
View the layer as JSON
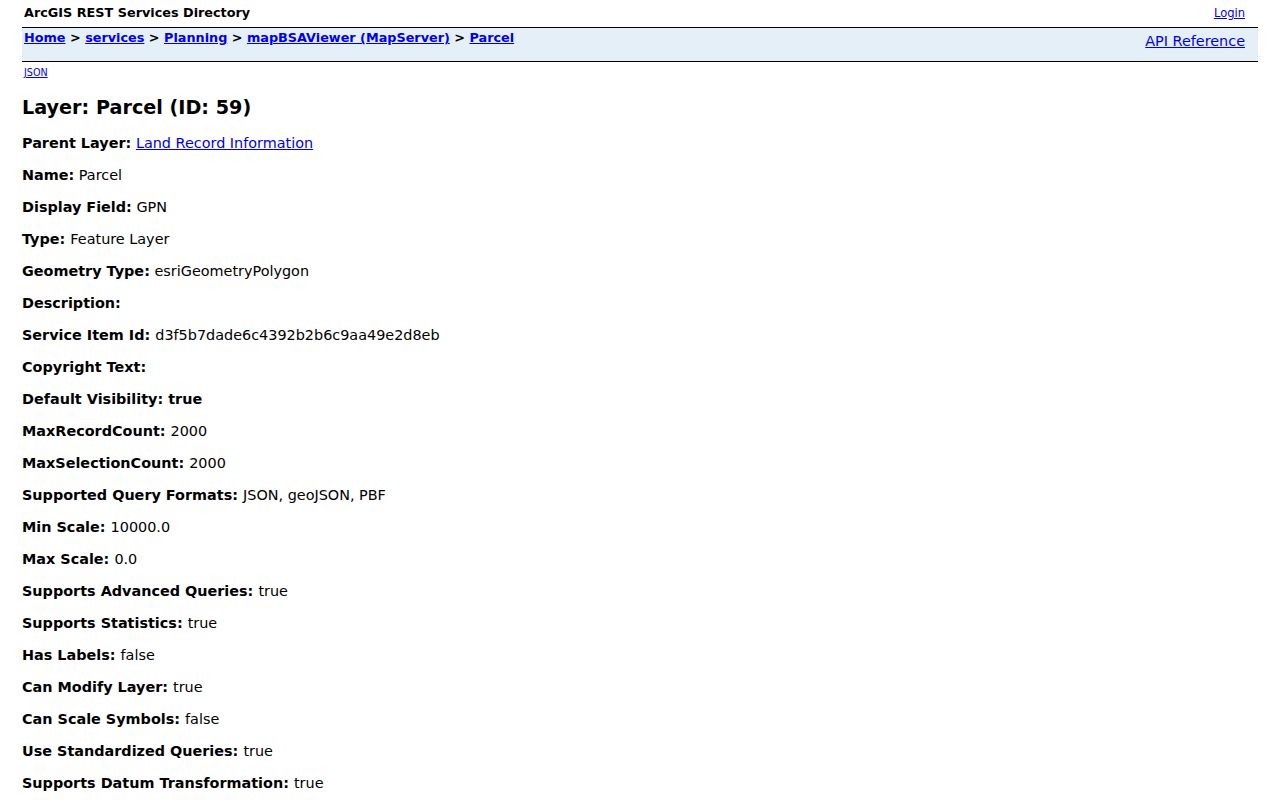pyautogui.click(x=35, y=72)
